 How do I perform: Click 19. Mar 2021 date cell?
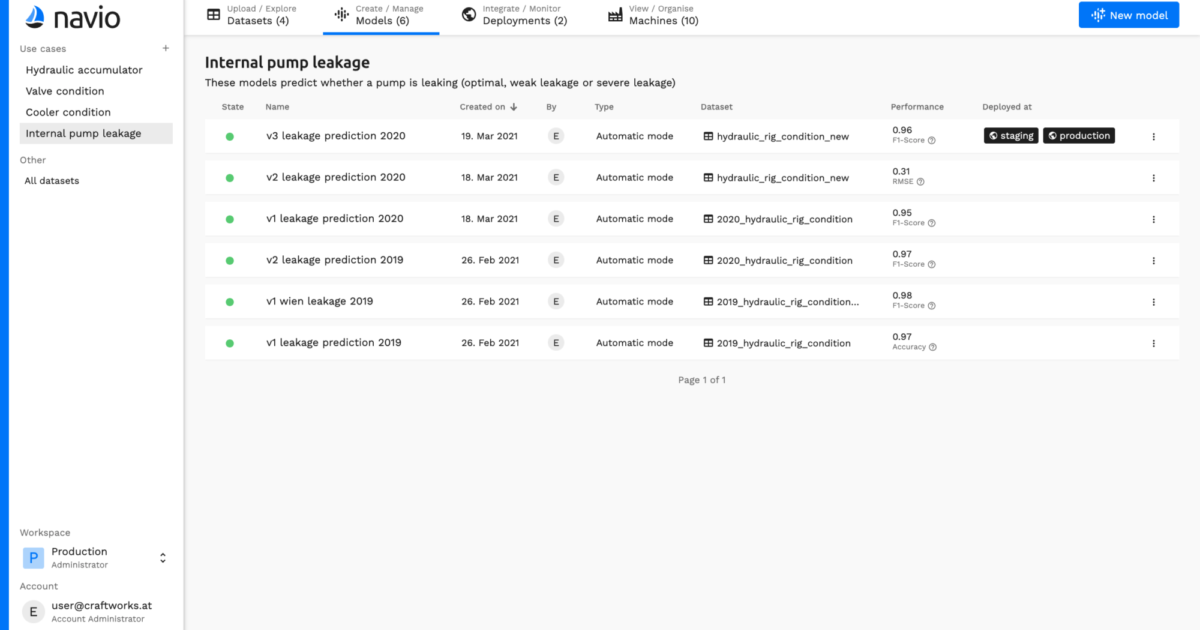click(x=490, y=136)
